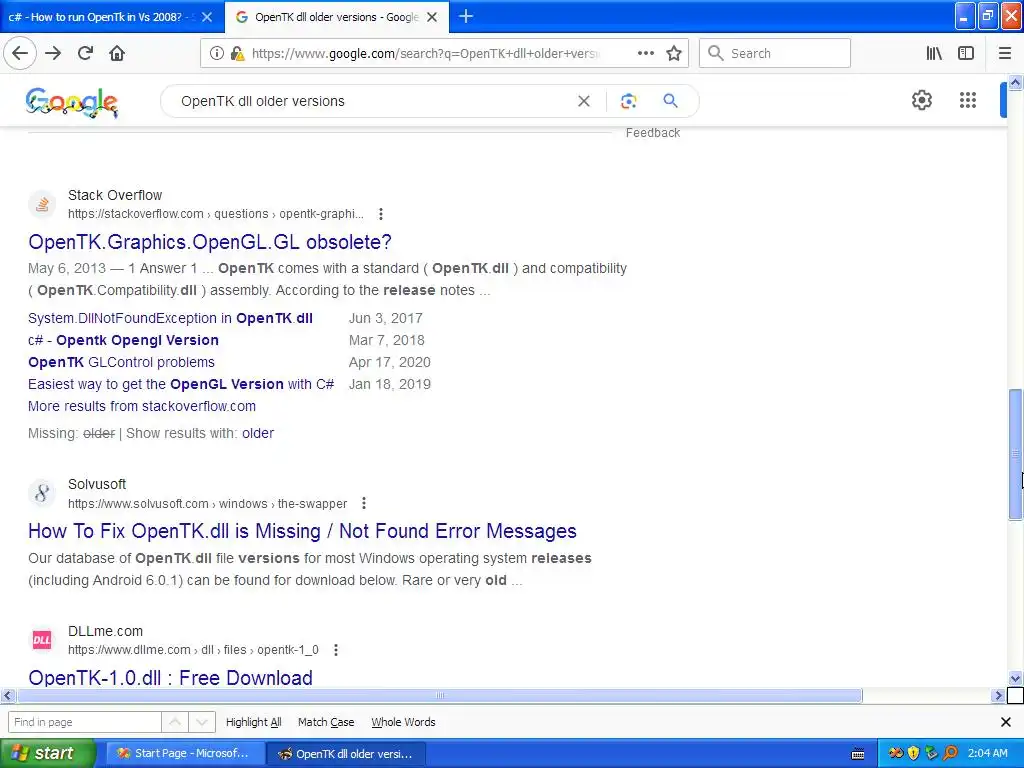
Task: Select 'OpenTK dll older versi...' taskbar item
Action: (x=347, y=754)
